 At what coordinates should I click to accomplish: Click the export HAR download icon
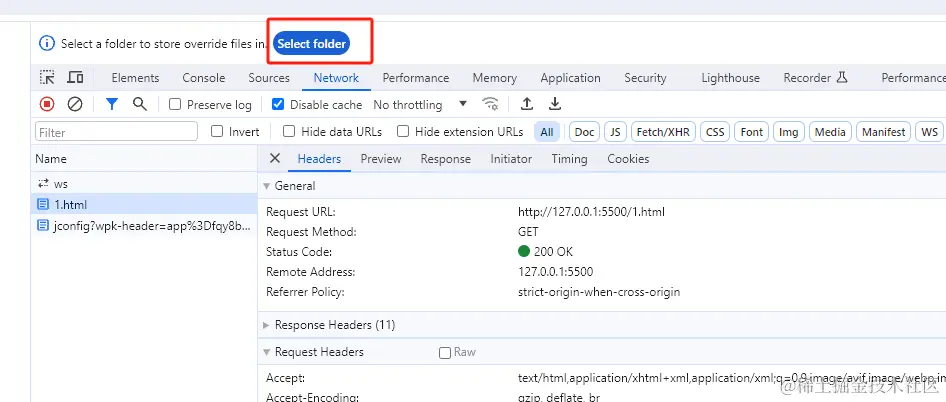(x=555, y=104)
